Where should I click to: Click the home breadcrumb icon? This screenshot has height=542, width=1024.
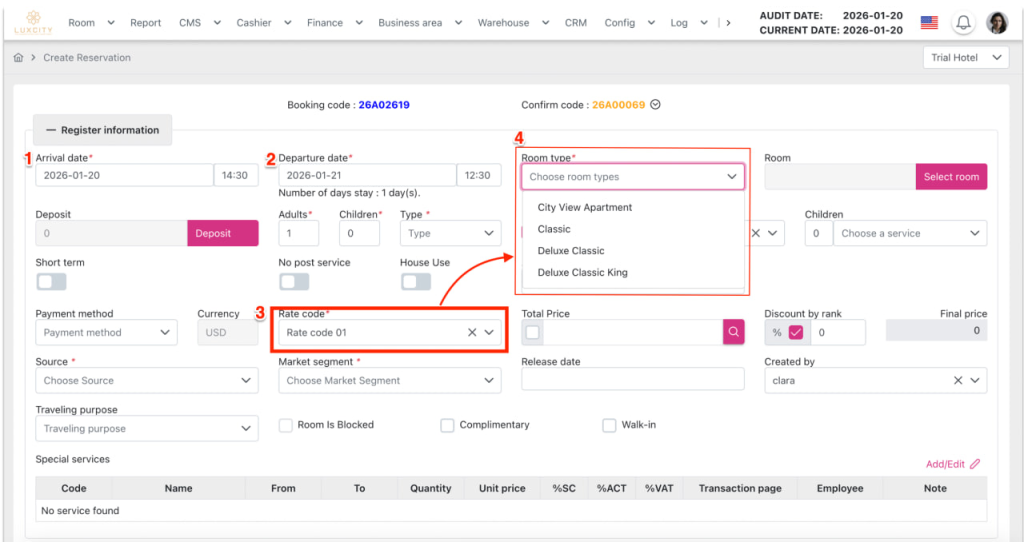19,58
